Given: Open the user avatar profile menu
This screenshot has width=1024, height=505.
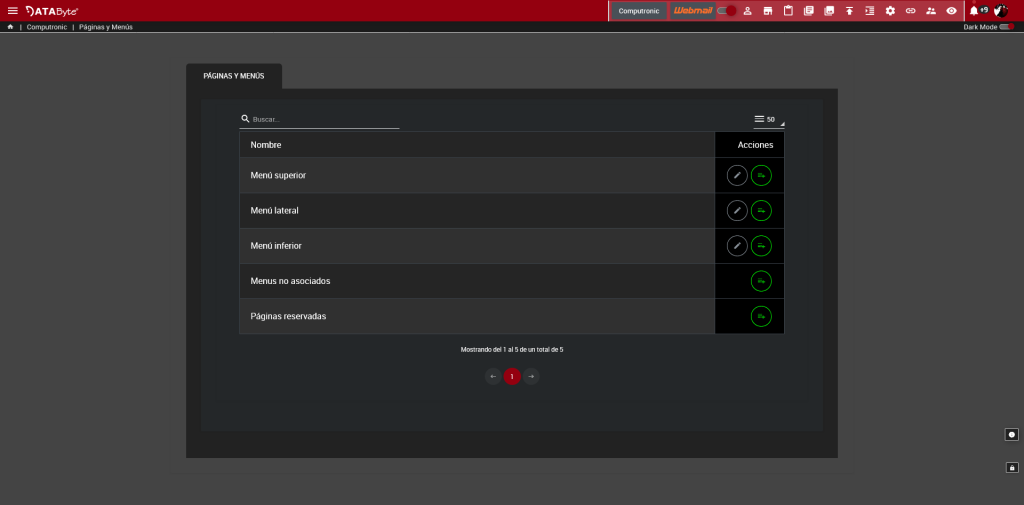Looking at the screenshot, I should click(1000, 11).
